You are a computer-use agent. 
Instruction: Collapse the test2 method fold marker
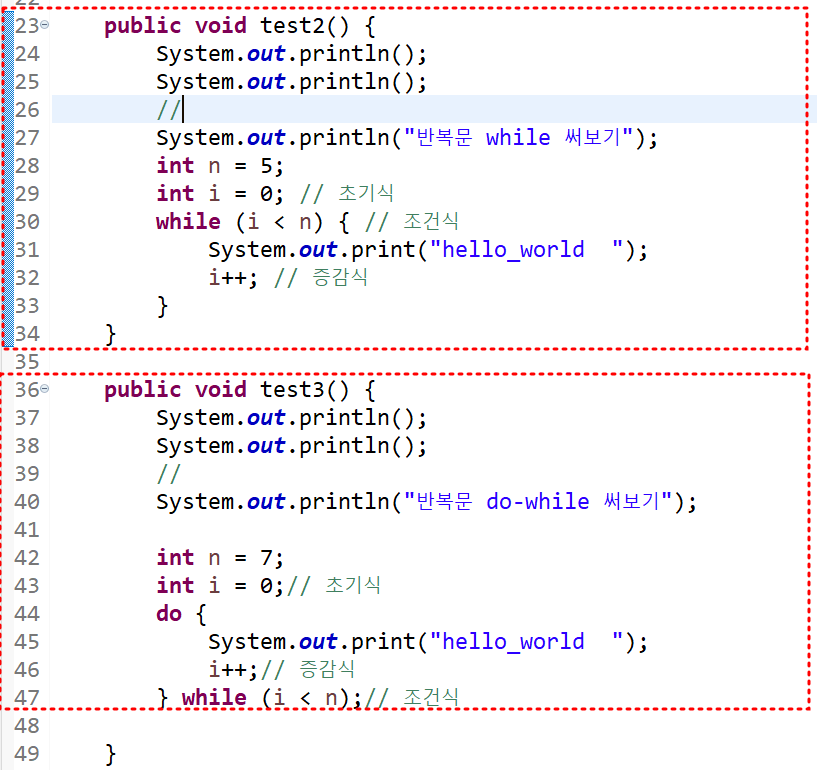(x=45, y=24)
